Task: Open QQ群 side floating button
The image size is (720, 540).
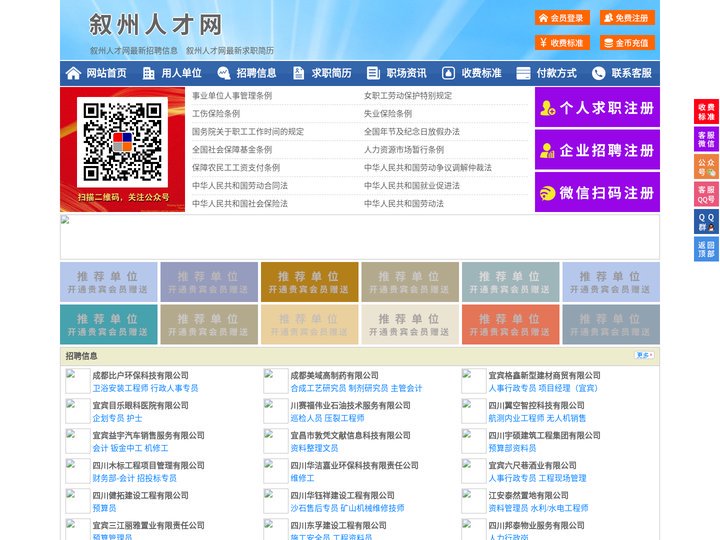Action: point(706,222)
